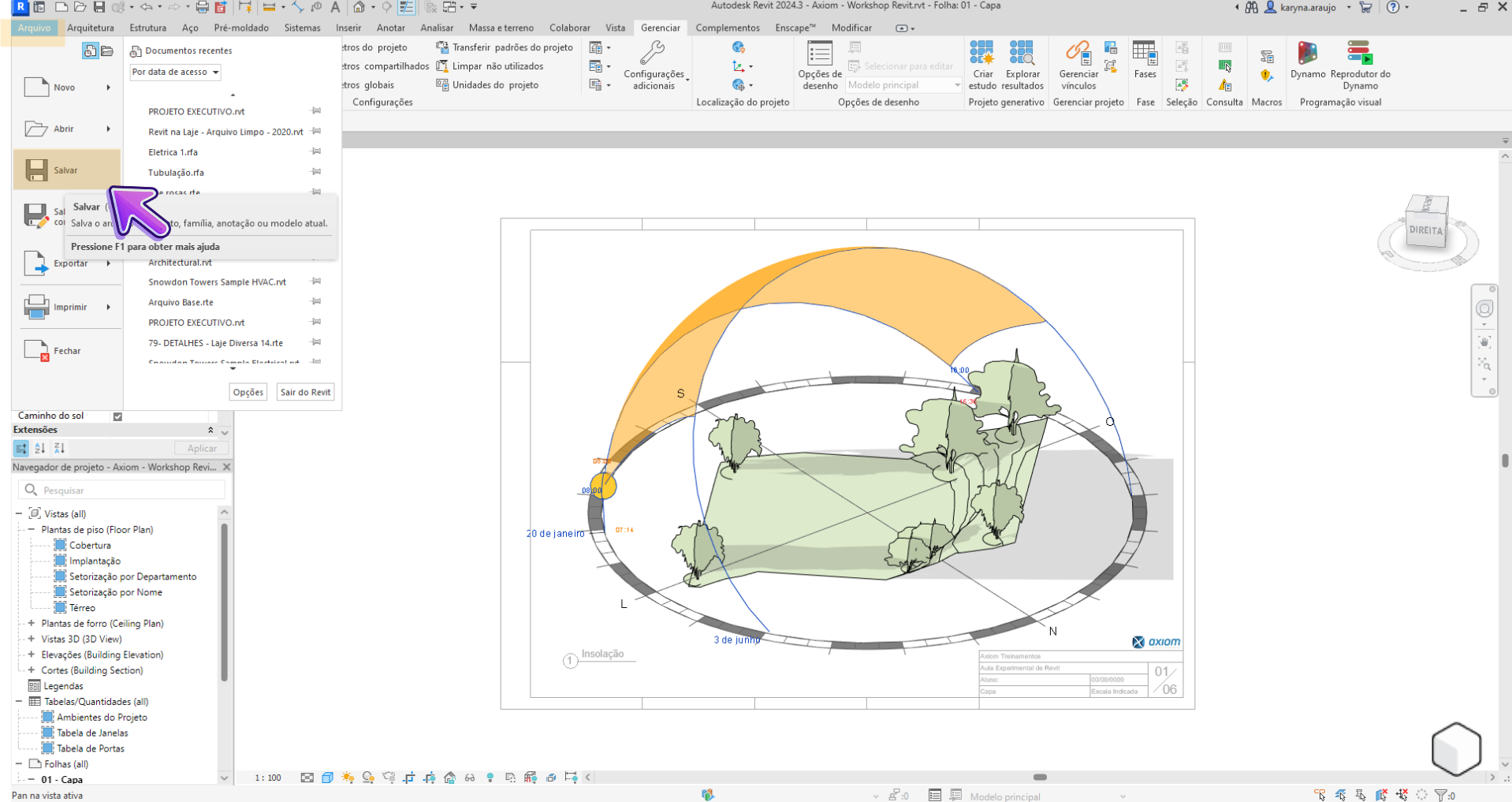
Task: Pin Tubulação.rfa recent document
Action: pyautogui.click(x=316, y=172)
